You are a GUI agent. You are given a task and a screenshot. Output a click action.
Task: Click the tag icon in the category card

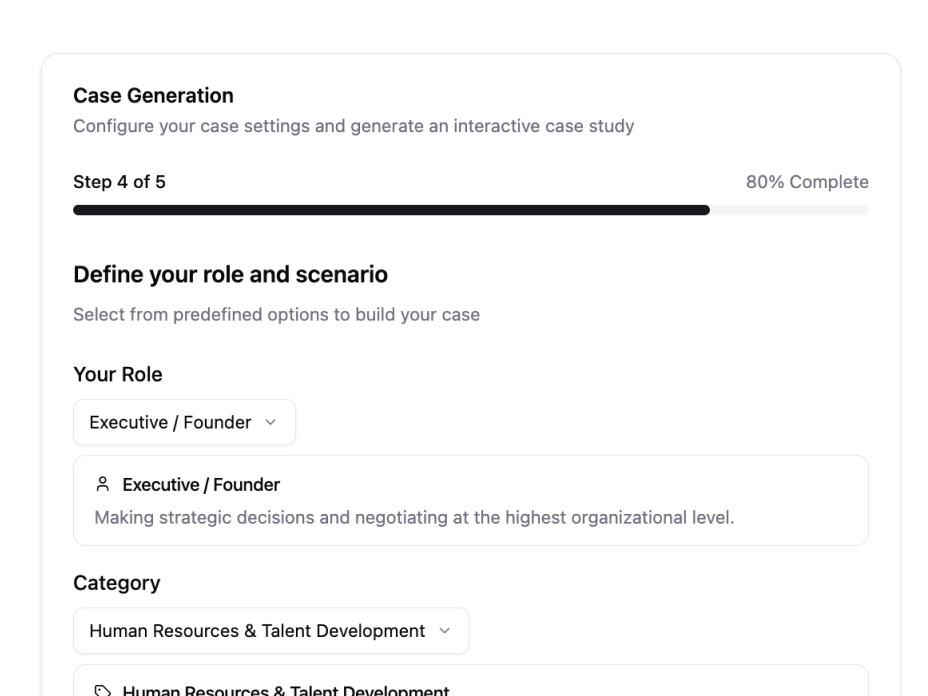[101, 690]
